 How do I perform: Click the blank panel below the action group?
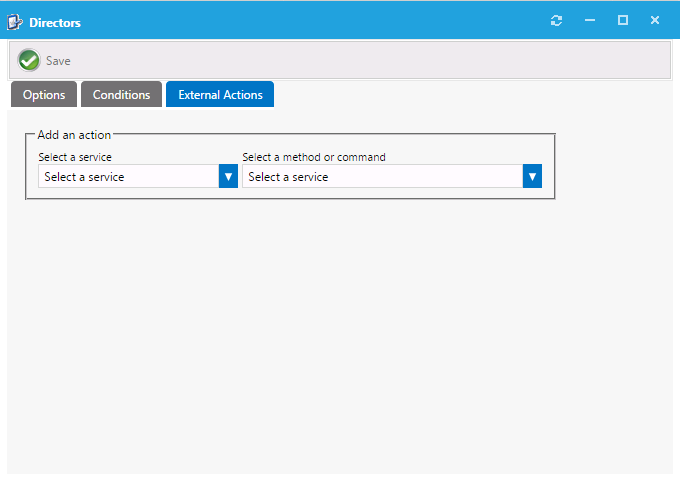click(x=340, y=330)
